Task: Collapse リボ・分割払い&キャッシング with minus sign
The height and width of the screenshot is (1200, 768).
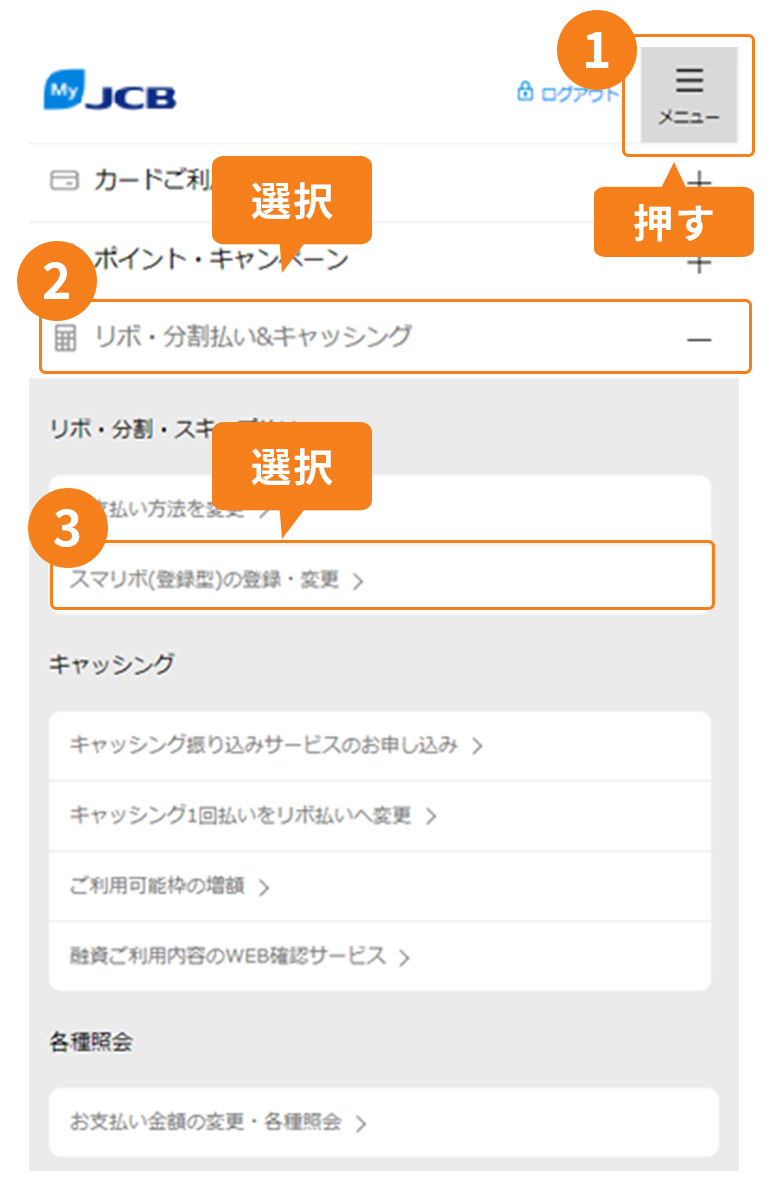Action: point(699,339)
